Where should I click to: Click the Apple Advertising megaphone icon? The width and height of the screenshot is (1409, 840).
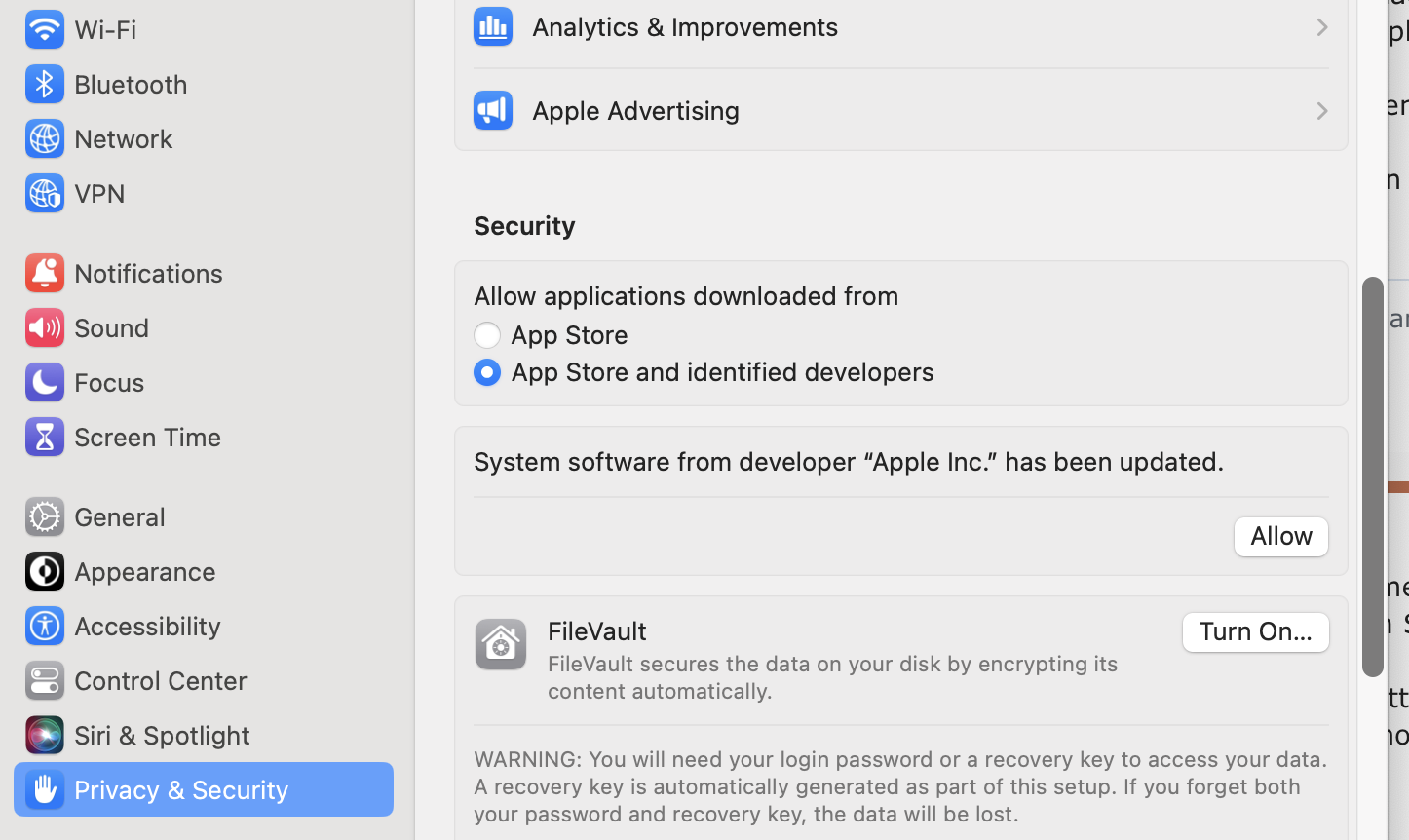493,110
